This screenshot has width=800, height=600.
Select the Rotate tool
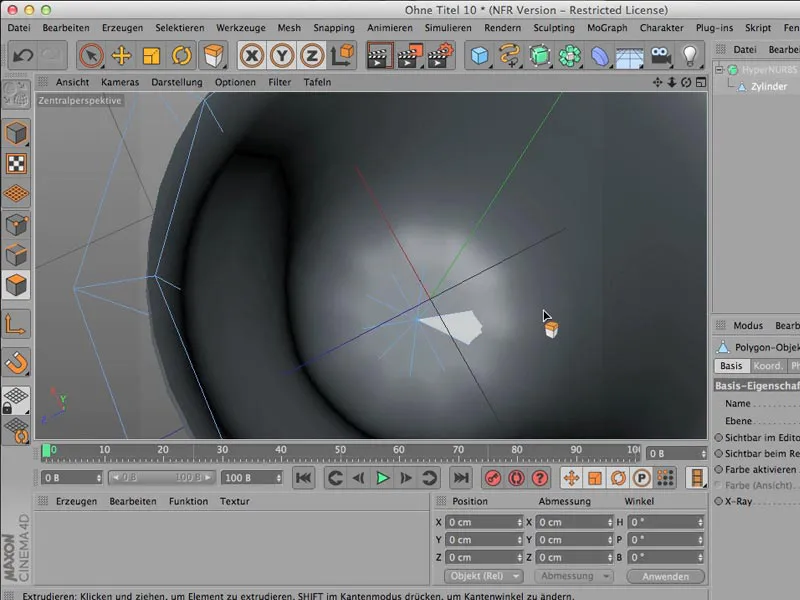click(x=182, y=55)
